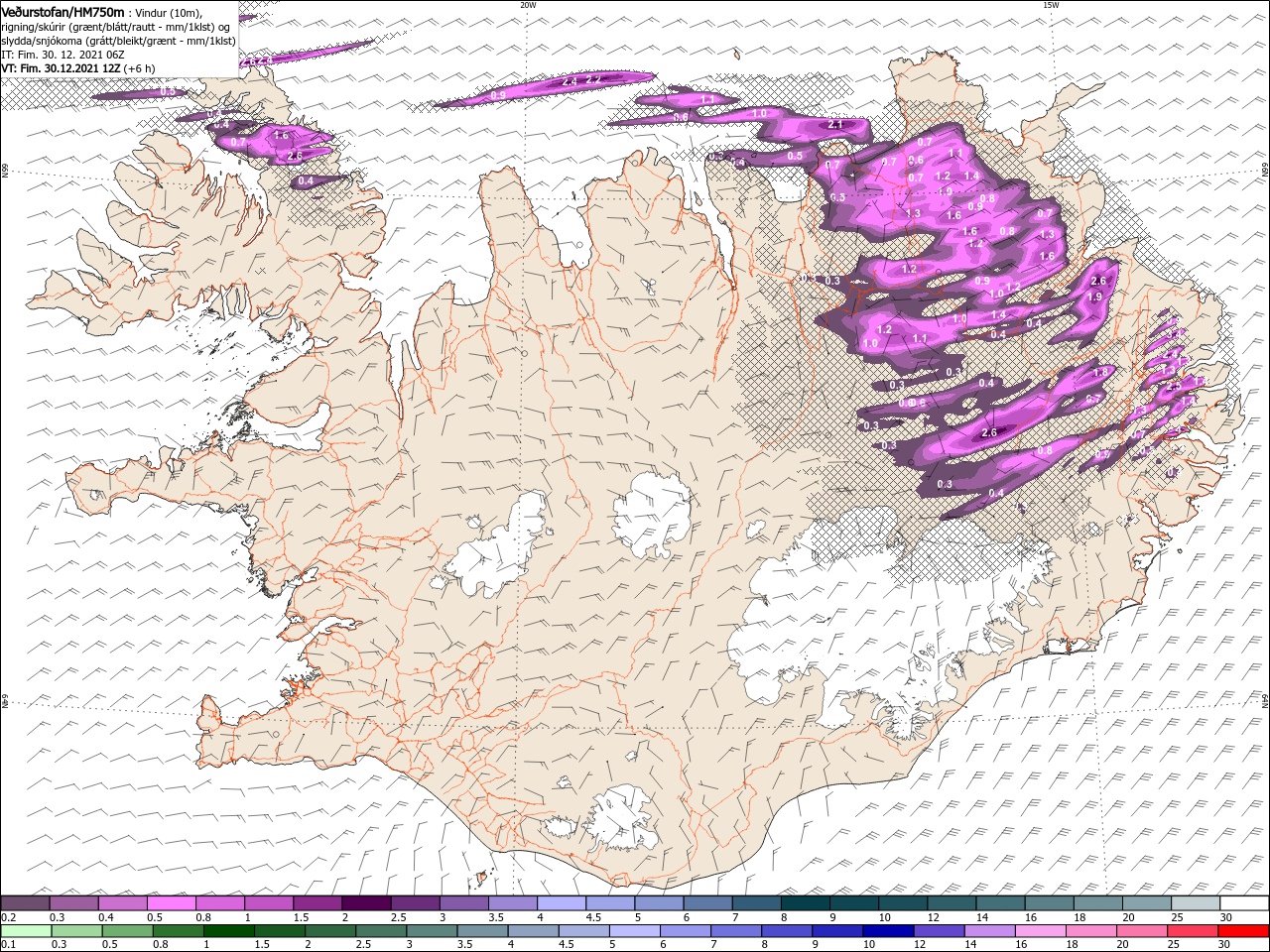This screenshot has width=1270, height=952.
Task: Select darkest purple snow swatch between 2 and 2.5
Action: 365,903
